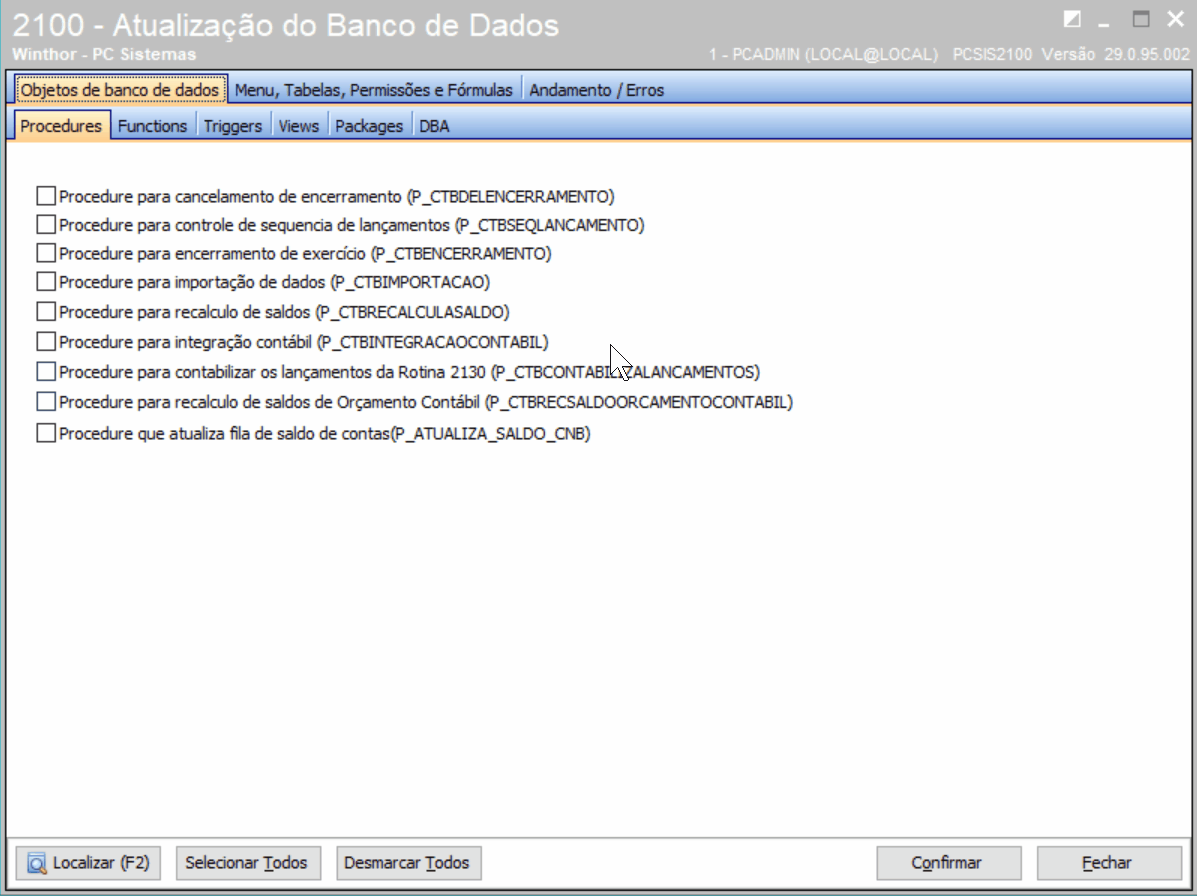Screen dimensions: 1197x896
Task: Enable the P_ATUALIZA_SALDO_CNB procedure checkbox
Action: (x=46, y=433)
